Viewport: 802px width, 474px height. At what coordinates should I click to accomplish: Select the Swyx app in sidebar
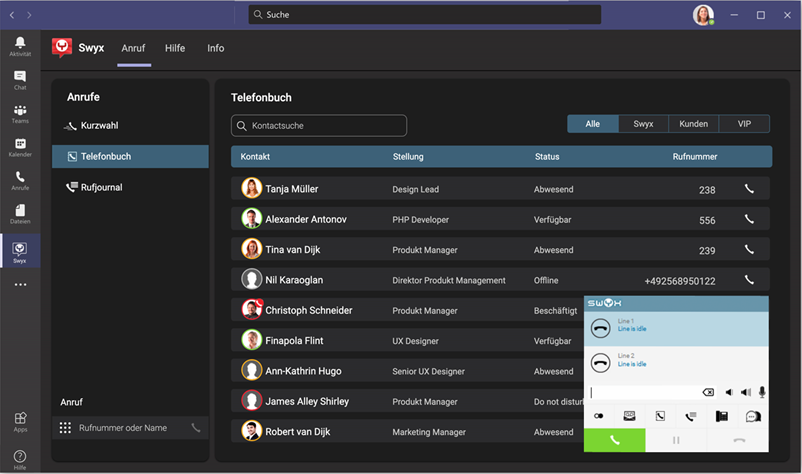tap(20, 251)
